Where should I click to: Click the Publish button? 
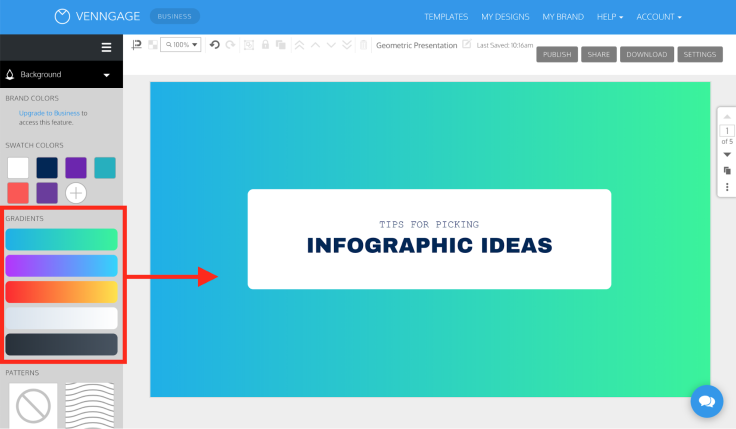pyautogui.click(x=557, y=54)
